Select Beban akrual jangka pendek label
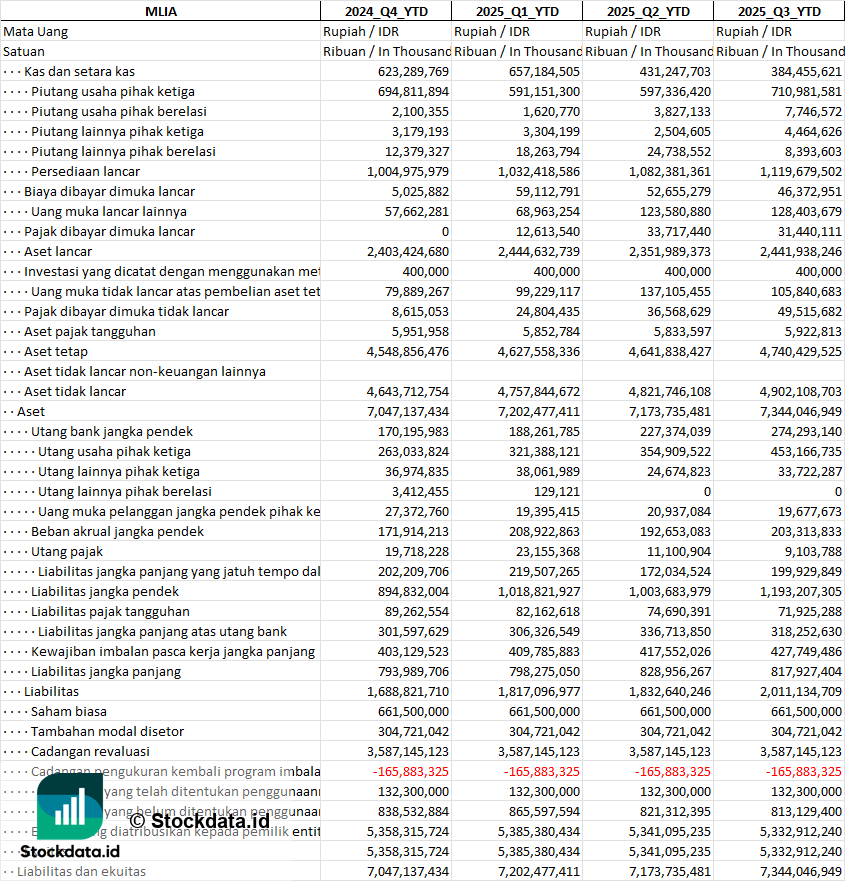Viewport: 845px width, 881px height. (x=117, y=532)
